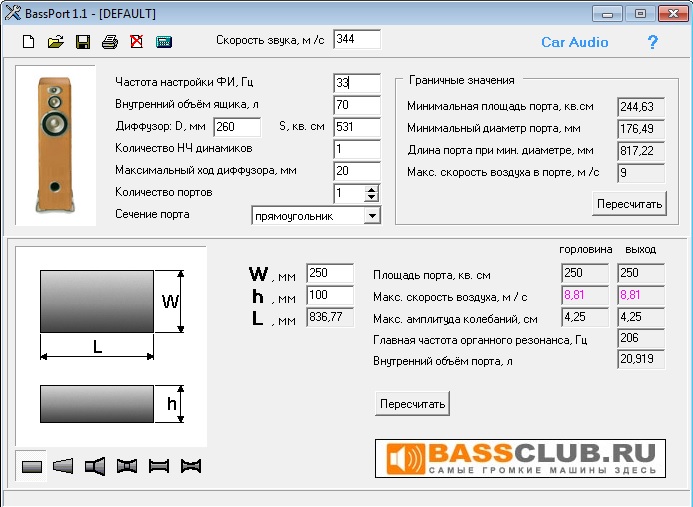
Task: Click the lower Пересчитать button under port results
Action: pos(412,404)
